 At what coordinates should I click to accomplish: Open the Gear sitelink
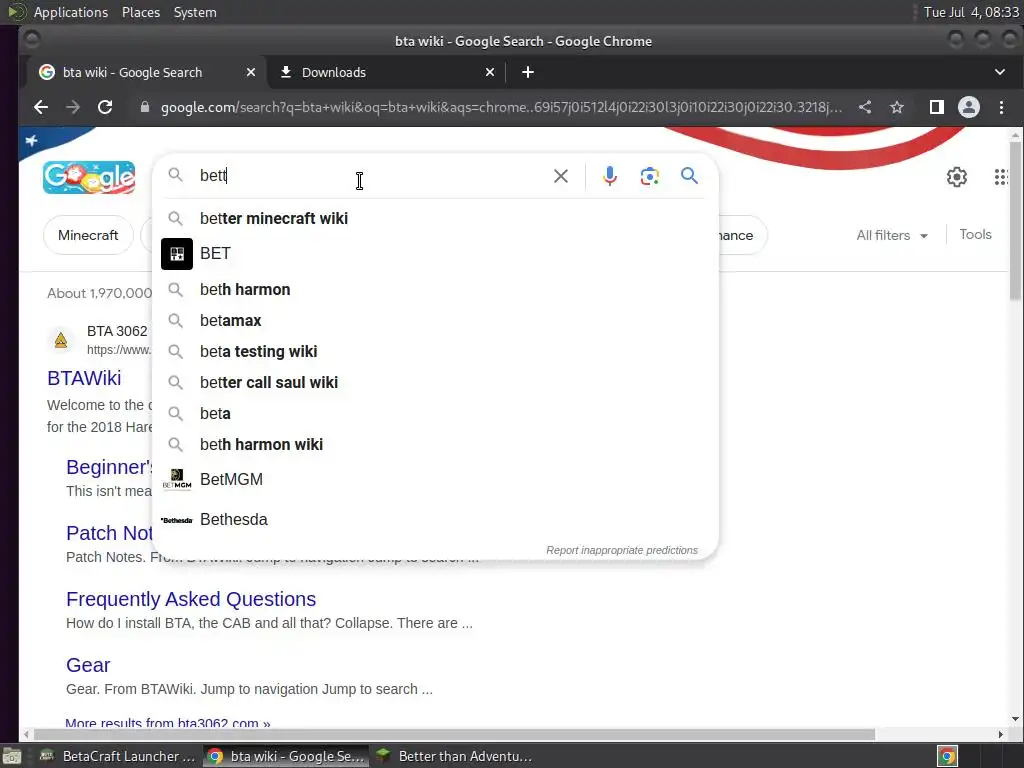[88, 665]
